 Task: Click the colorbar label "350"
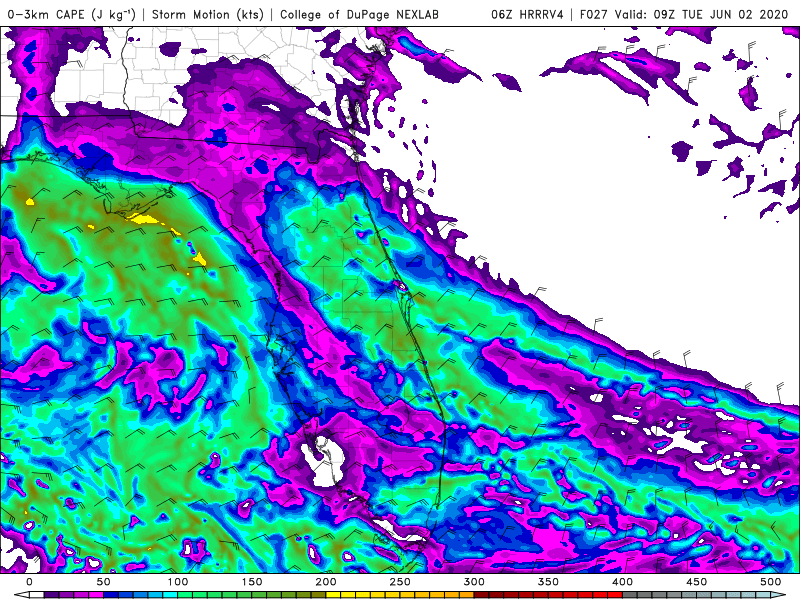pos(548,582)
